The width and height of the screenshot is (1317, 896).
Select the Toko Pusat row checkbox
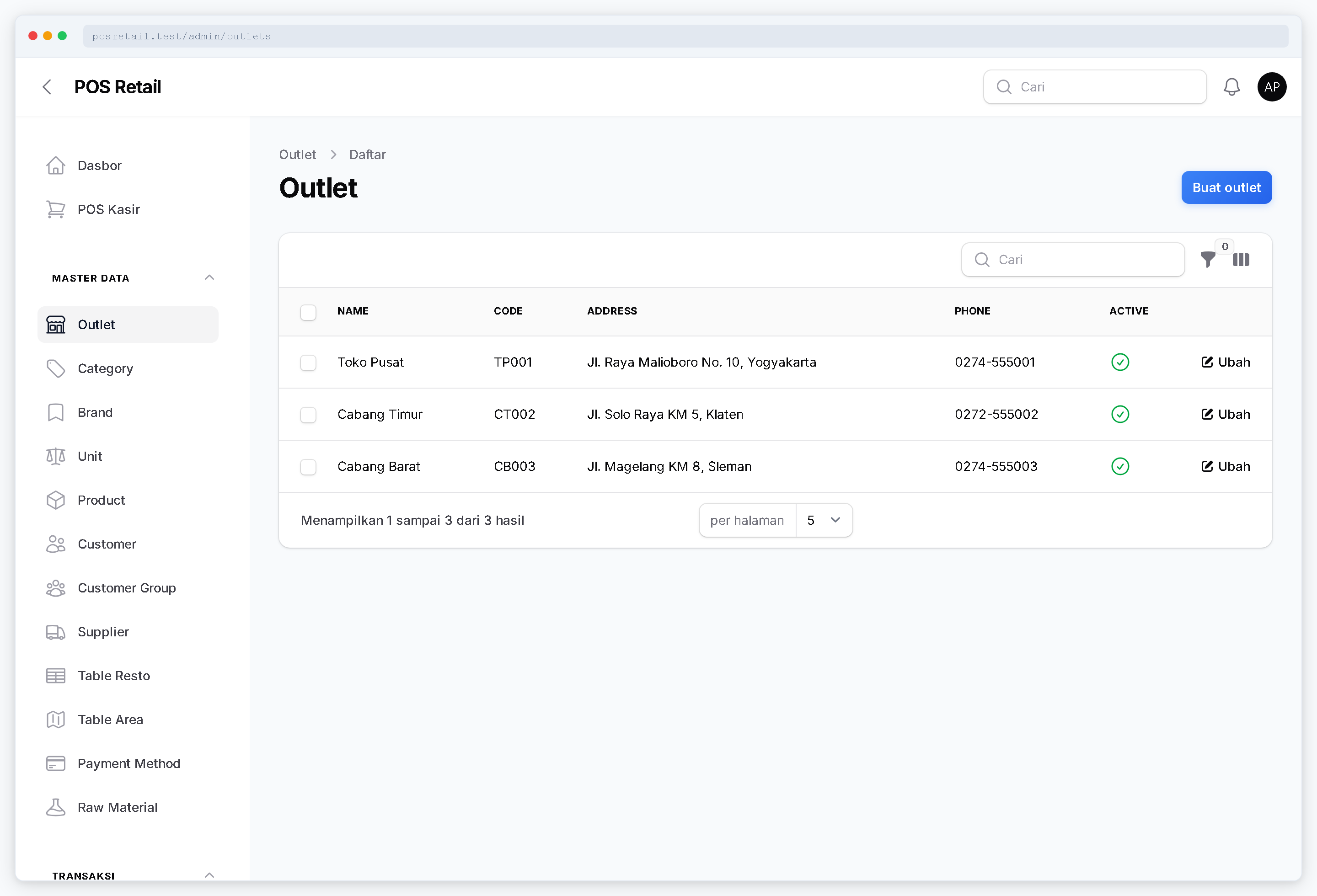tap(308, 363)
